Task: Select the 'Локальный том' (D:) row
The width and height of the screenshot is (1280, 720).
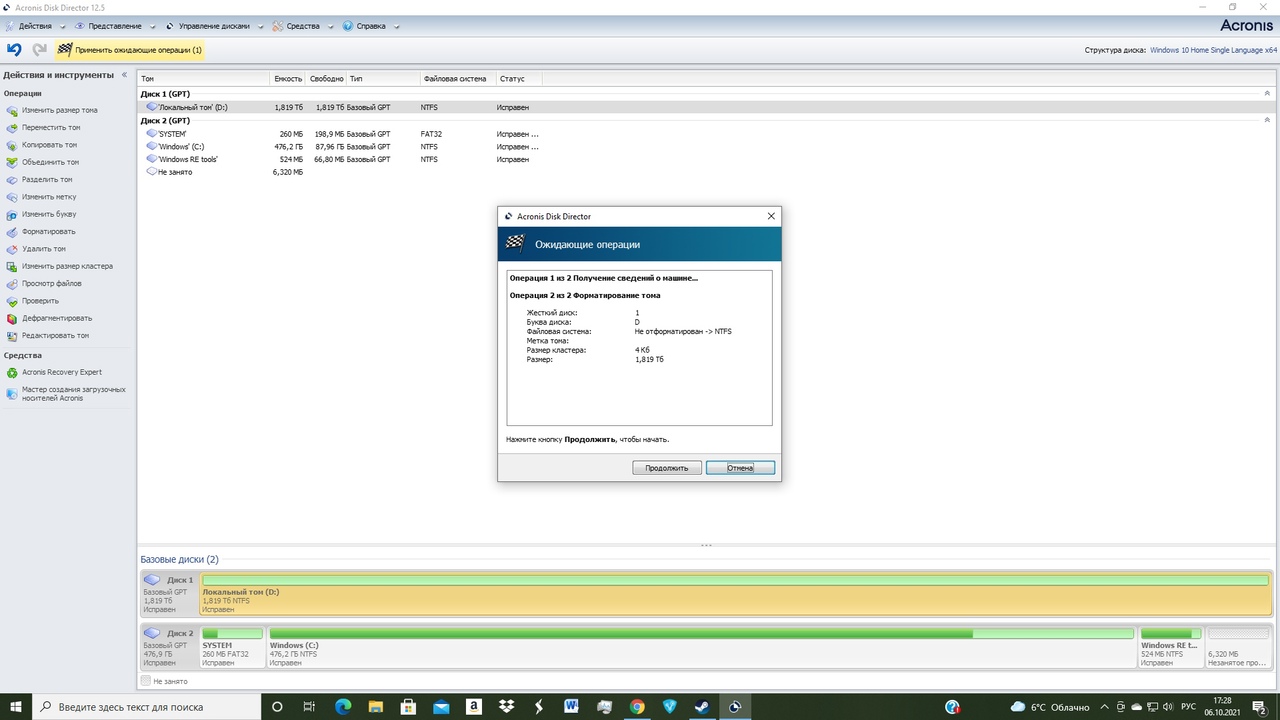Action: [705, 107]
